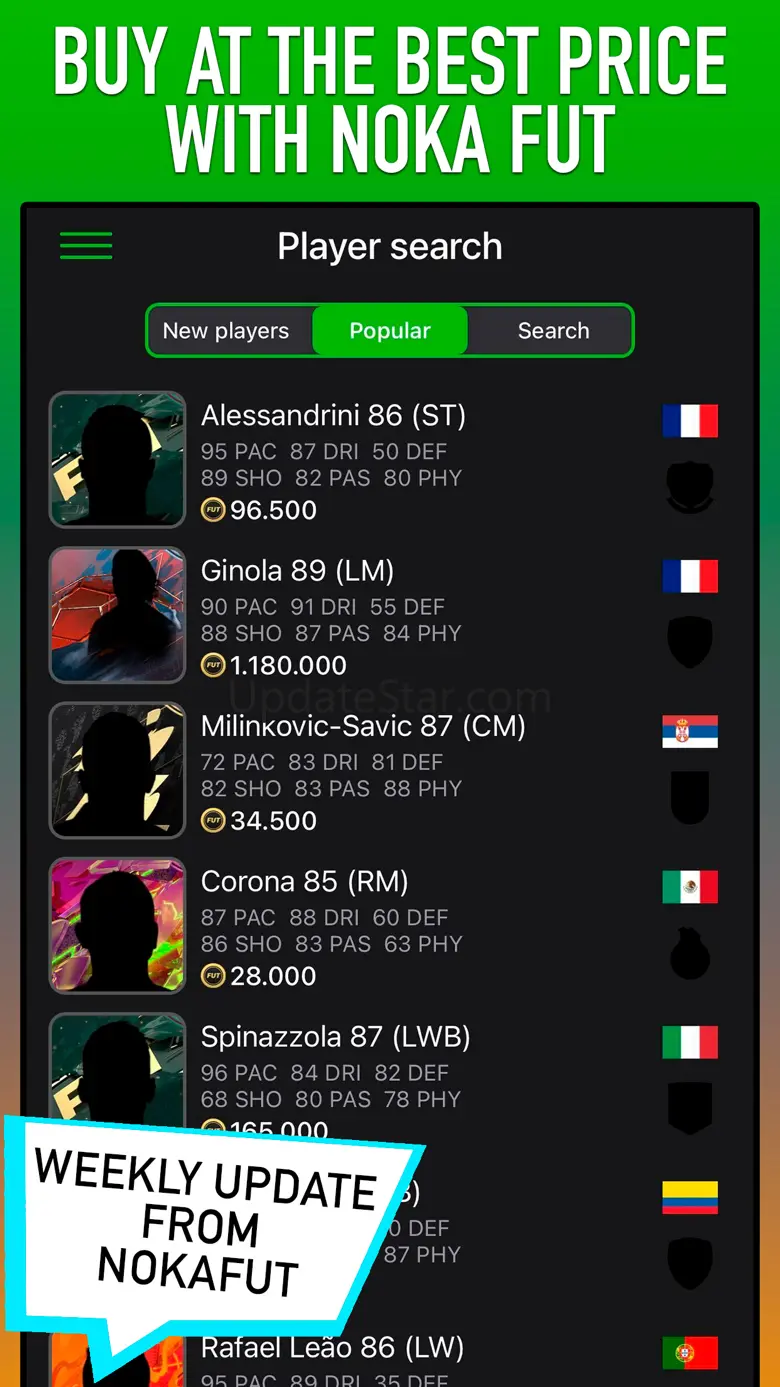Switch to the New players tab
The image size is (780, 1387).
[x=226, y=331]
